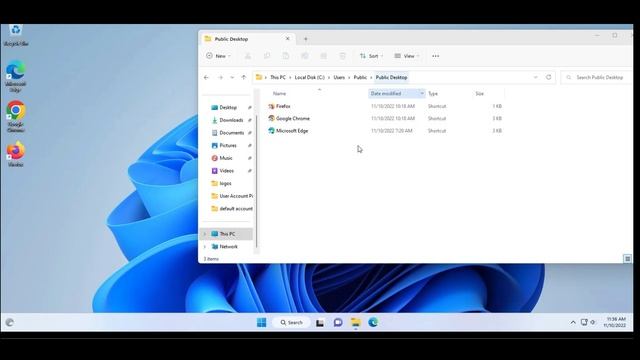The height and width of the screenshot is (360, 640).
Task: Open the Sort dropdown
Action: coord(371,56)
